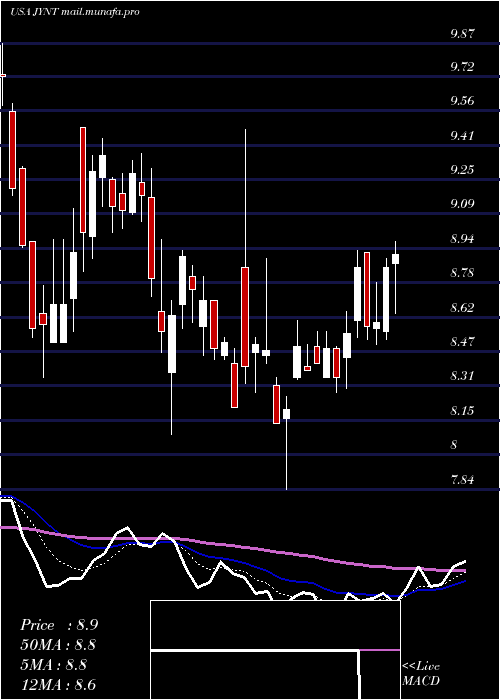
Task: Click the 8.47 price axis label
Action: (462, 342)
